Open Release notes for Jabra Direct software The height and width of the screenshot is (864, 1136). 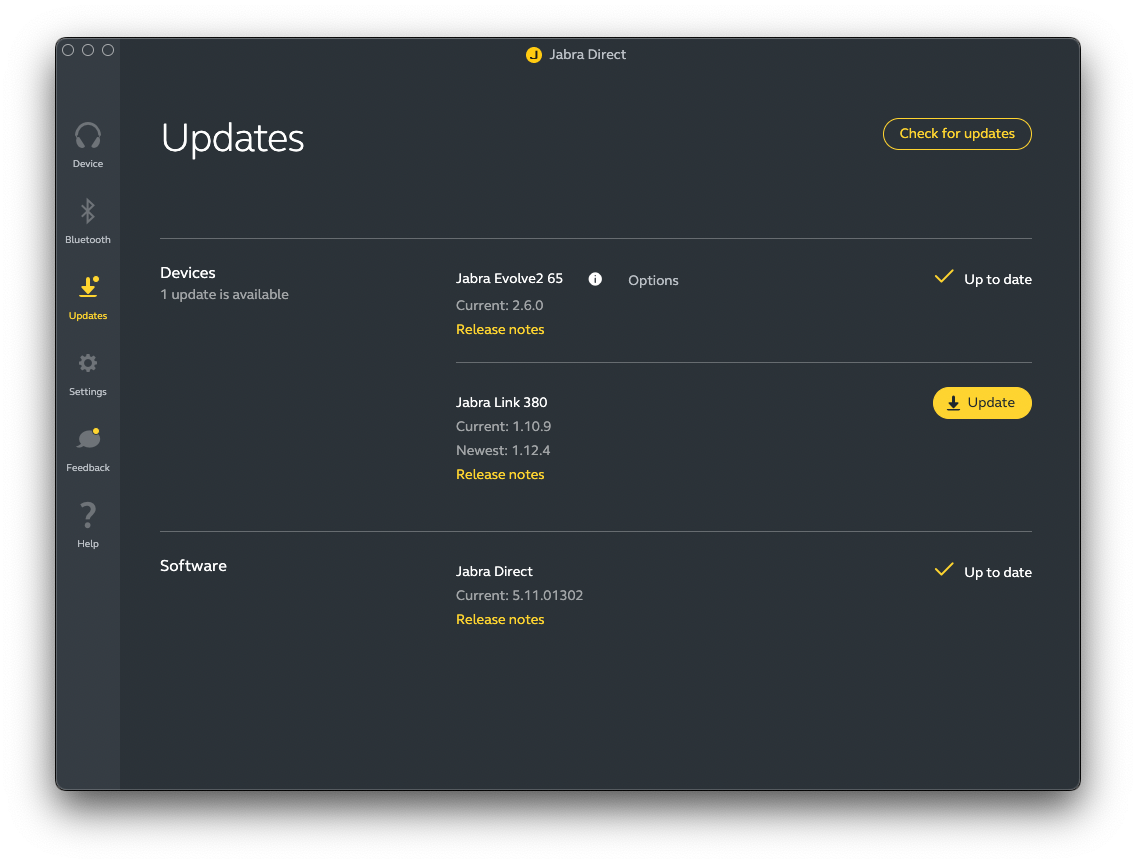click(x=500, y=619)
